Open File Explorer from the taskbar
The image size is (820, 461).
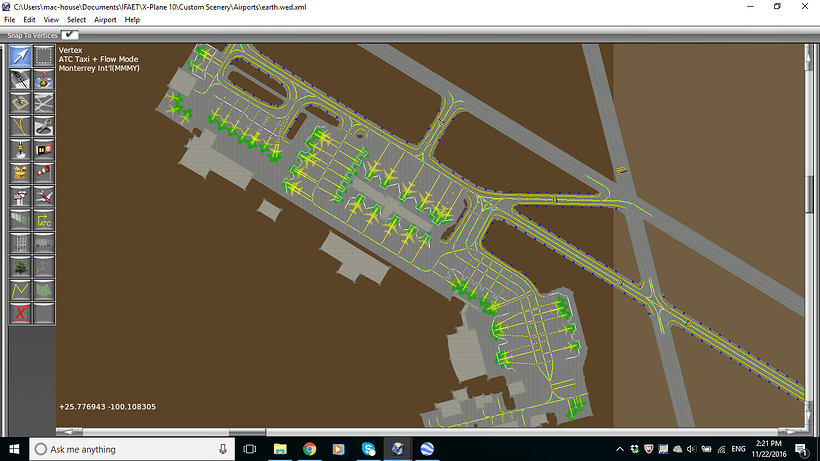(x=280, y=449)
